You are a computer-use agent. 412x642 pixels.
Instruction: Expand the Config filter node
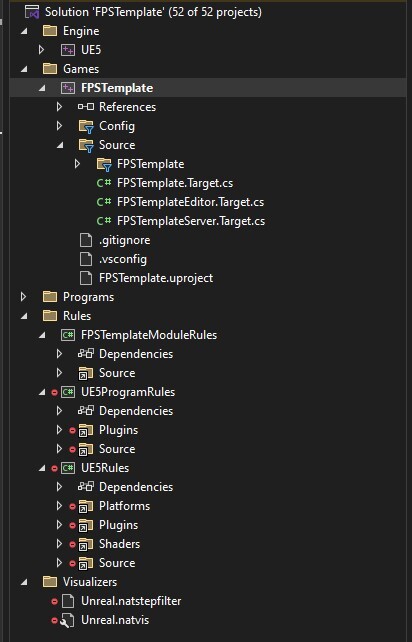(59, 126)
